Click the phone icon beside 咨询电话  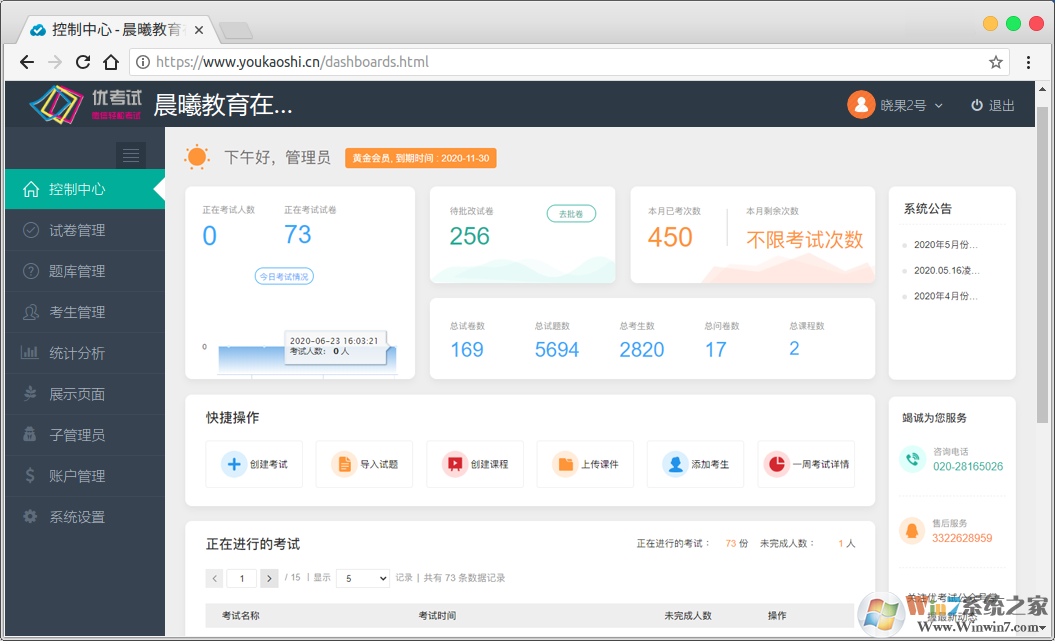click(911, 459)
